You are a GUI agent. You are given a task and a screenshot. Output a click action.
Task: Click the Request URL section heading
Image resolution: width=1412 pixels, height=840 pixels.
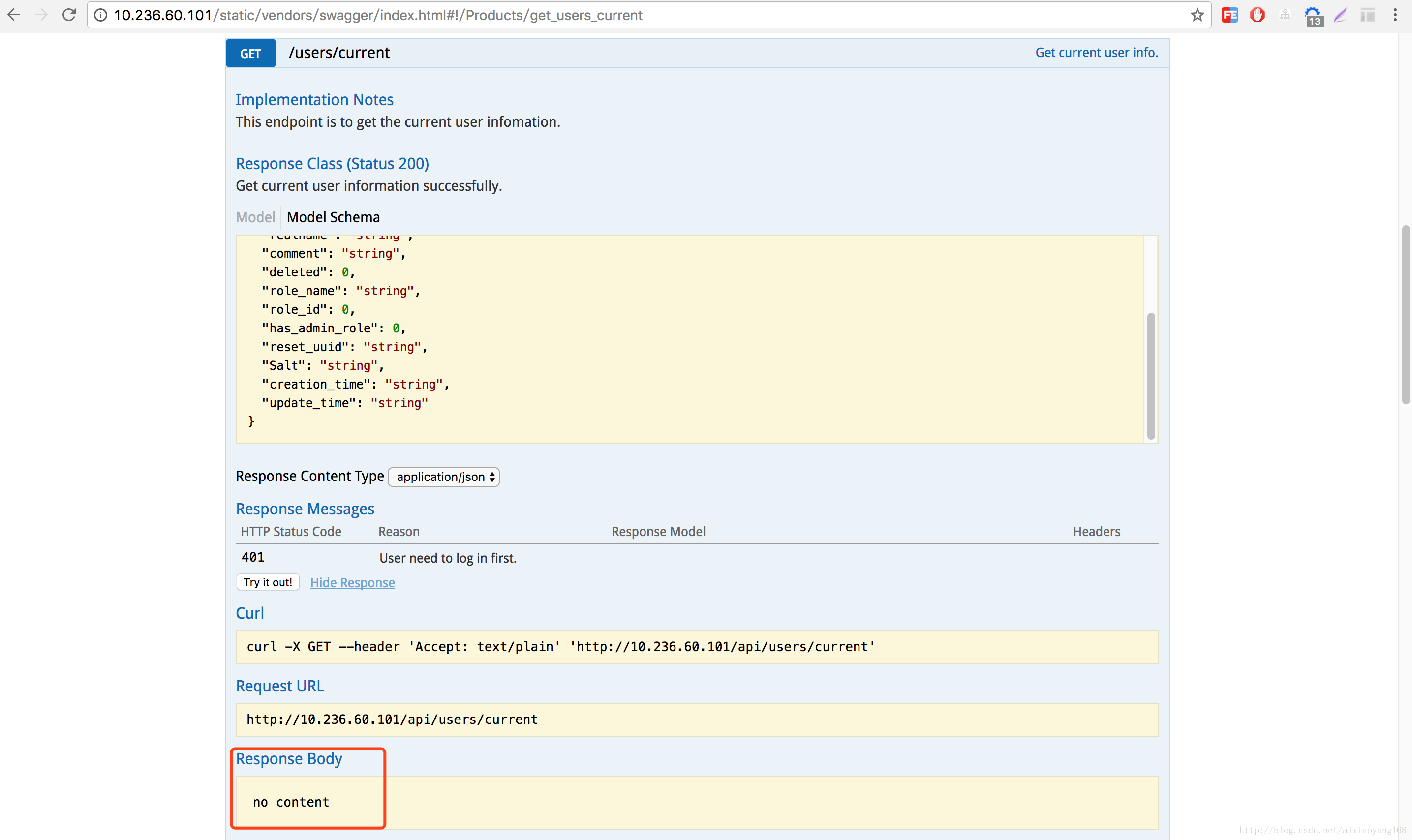pos(279,686)
